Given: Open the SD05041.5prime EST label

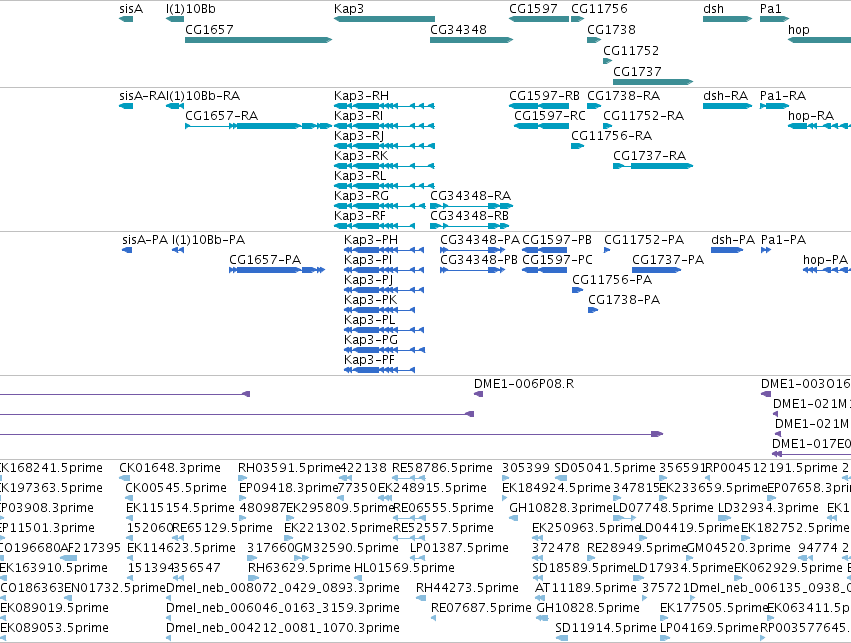Looking at the screenshot, I should [605, 468].
